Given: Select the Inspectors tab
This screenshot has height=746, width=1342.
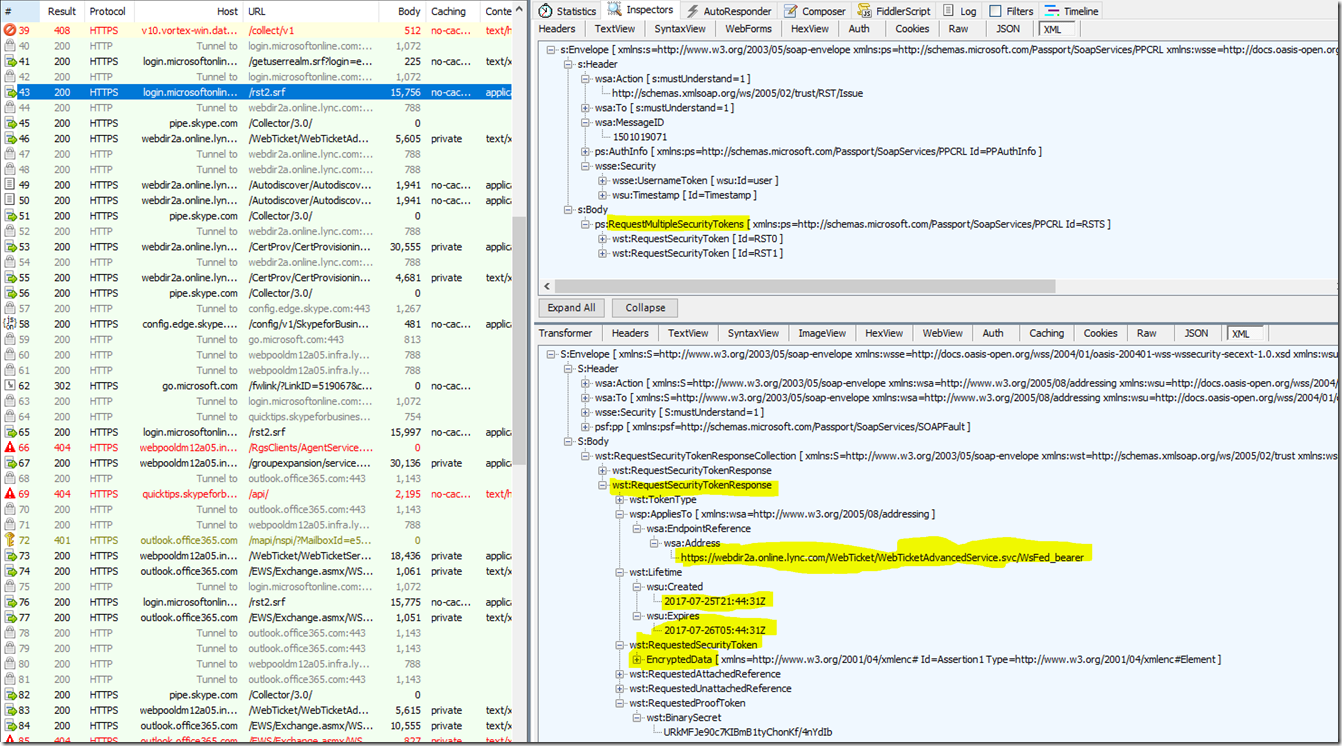Looking at the screenshot, I should pos(641,10).
